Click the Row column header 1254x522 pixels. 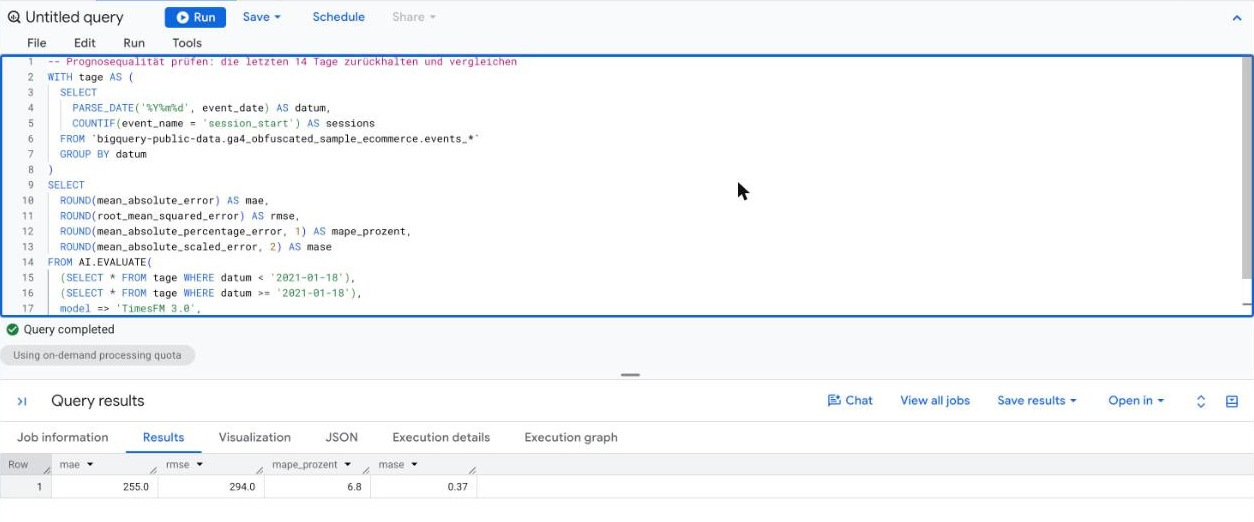pos(26,465)
